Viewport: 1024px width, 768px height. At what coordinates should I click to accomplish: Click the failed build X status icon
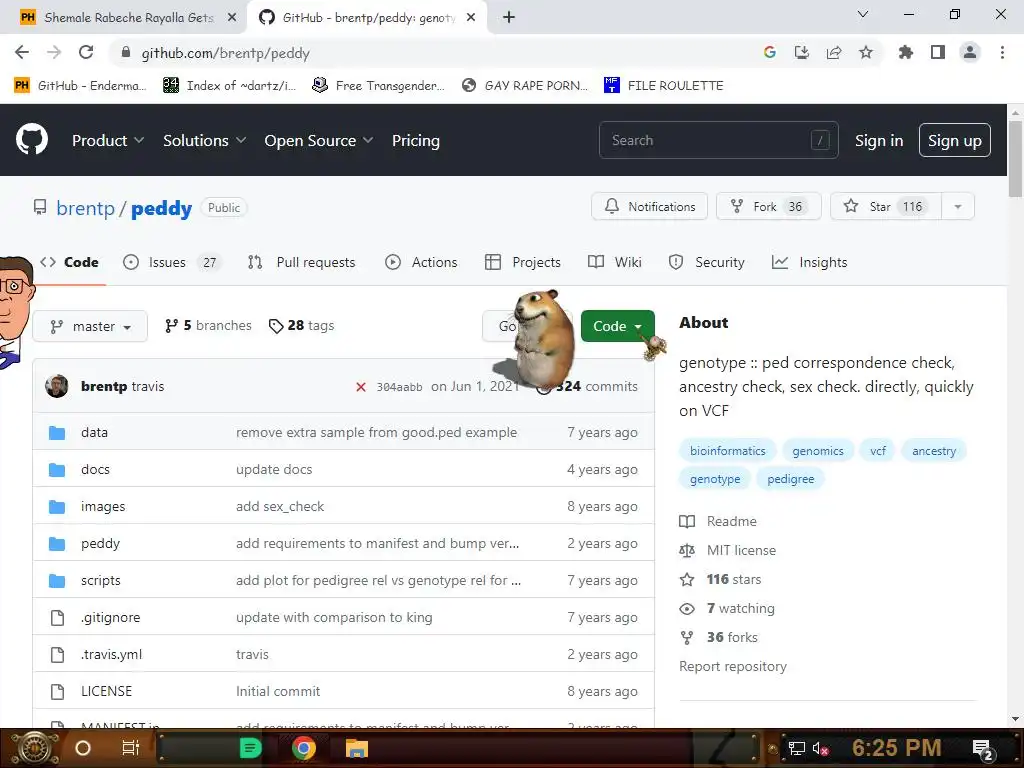[360, 387]
